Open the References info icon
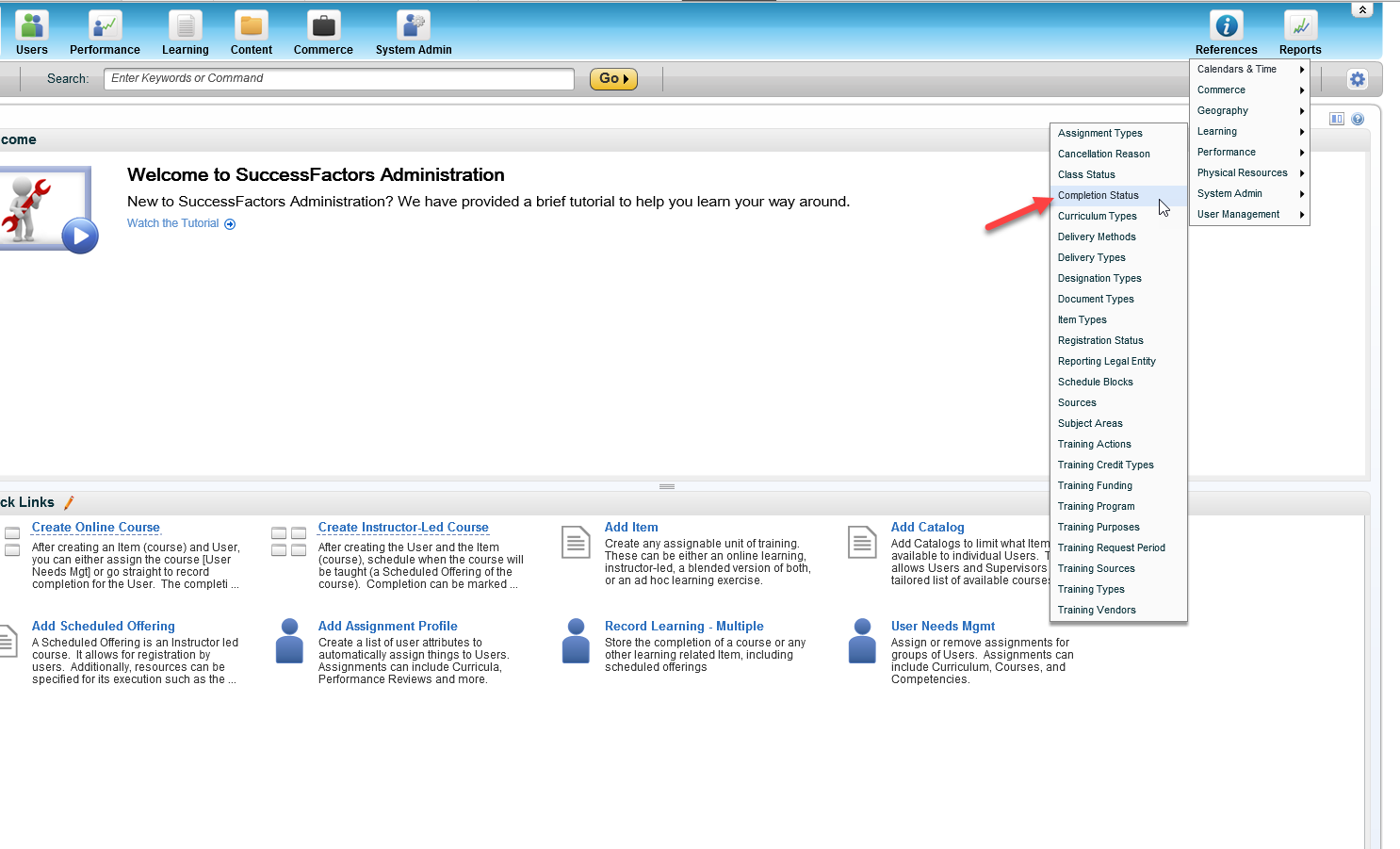The height and width of the screenshot is (849, 1400). coord(1226,25)
